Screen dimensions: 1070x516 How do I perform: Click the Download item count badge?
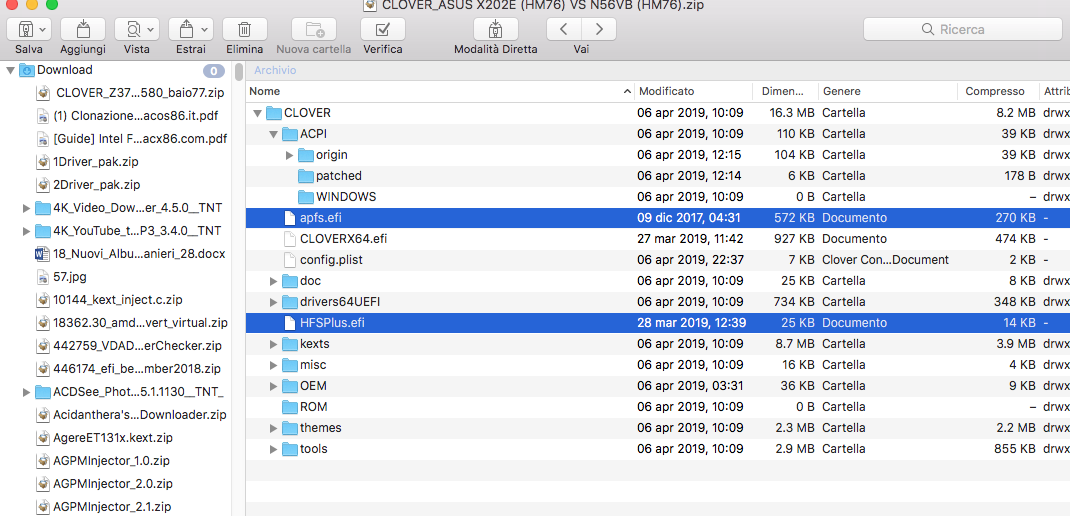pyautogui.click(x=214, y=70)
